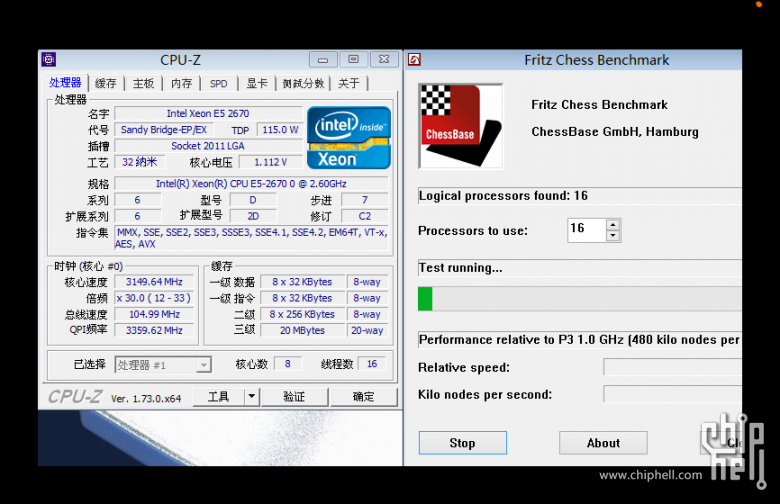This screenshot has width=780, height=504.
Task: Click the ChessBase logo image
Action: click(x=461, y=126)
